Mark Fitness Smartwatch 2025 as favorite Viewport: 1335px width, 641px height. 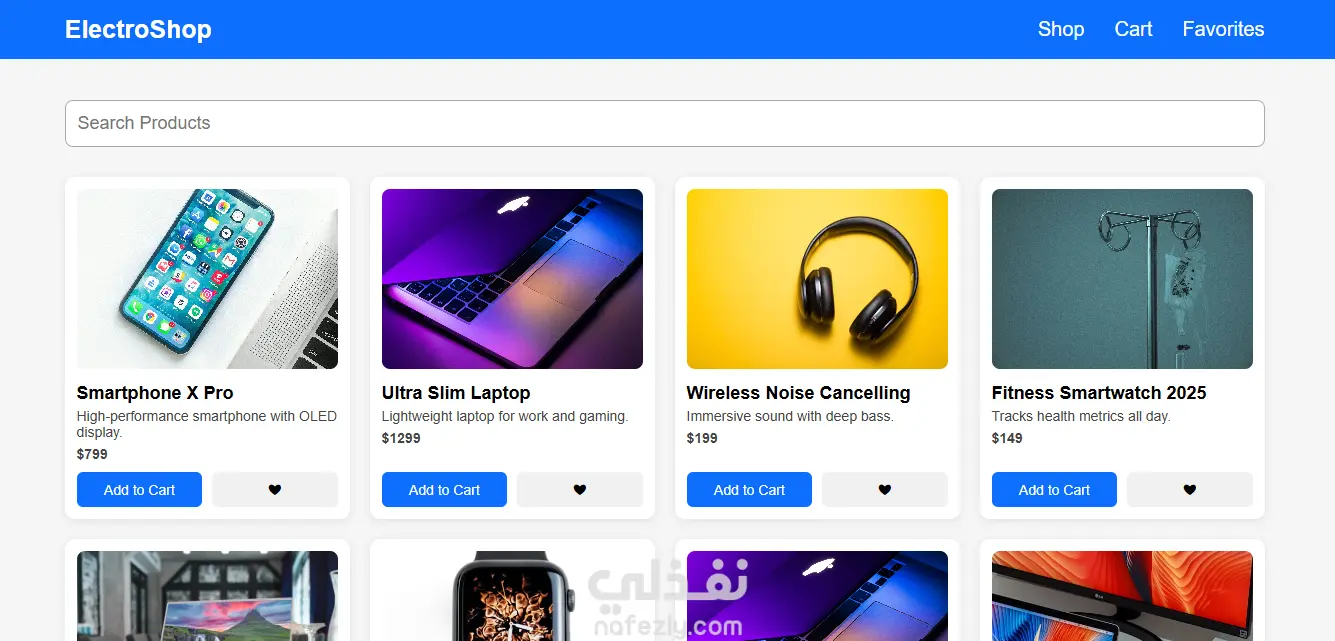click(1190, 490)
